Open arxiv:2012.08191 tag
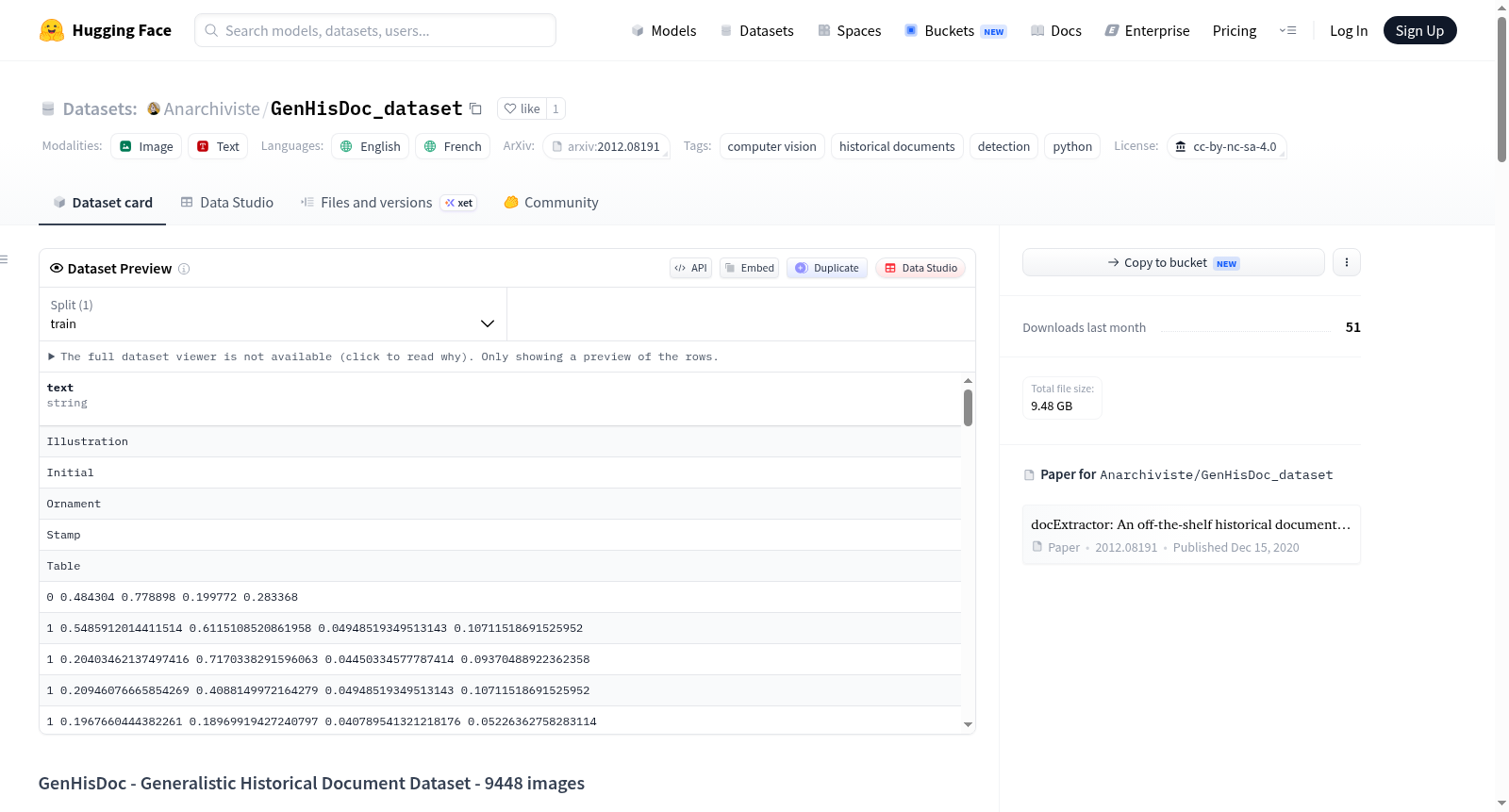This screenshot has height=812, width=1509. [x=606, y=146]
